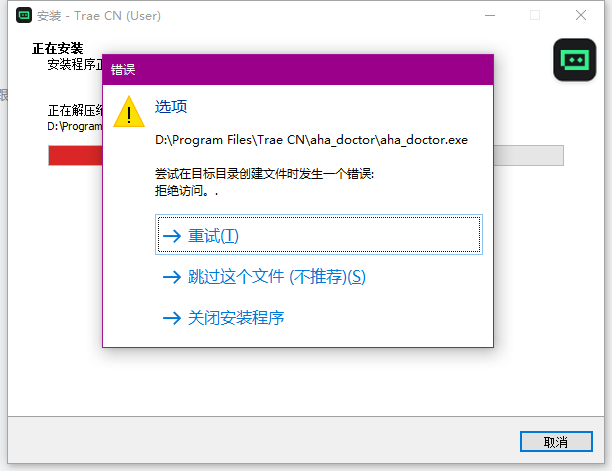
Task: Click the arrow icon beside 跳过这个文件
Action: 171,277
